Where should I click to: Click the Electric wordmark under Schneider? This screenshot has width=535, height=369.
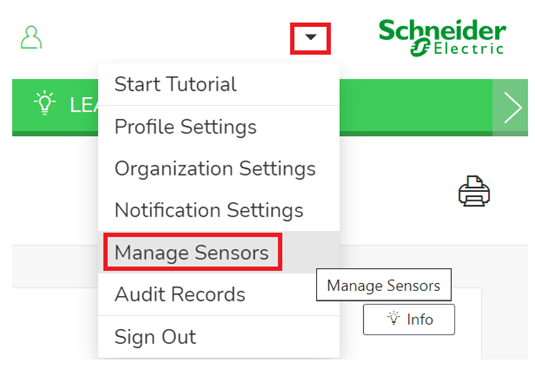point(468,48)
